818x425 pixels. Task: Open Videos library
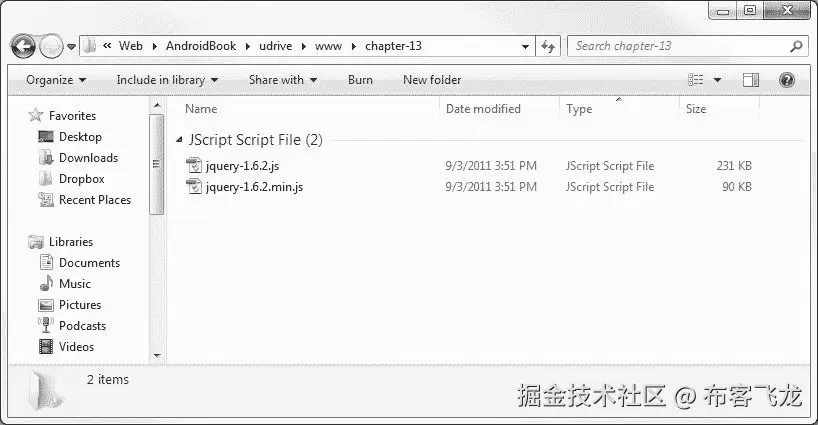click(x=76, y=347)
